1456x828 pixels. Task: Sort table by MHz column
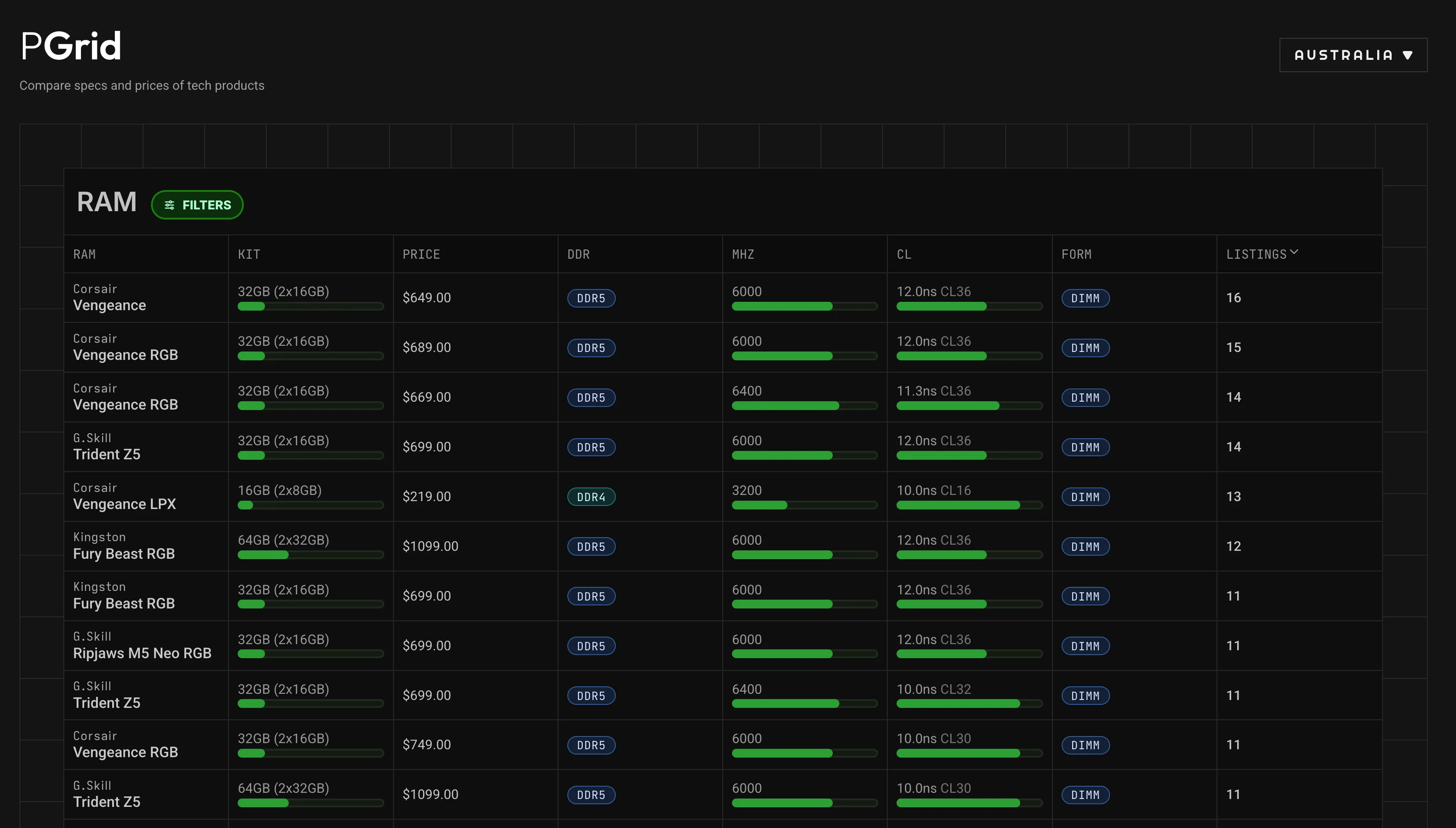coord(743,254)
